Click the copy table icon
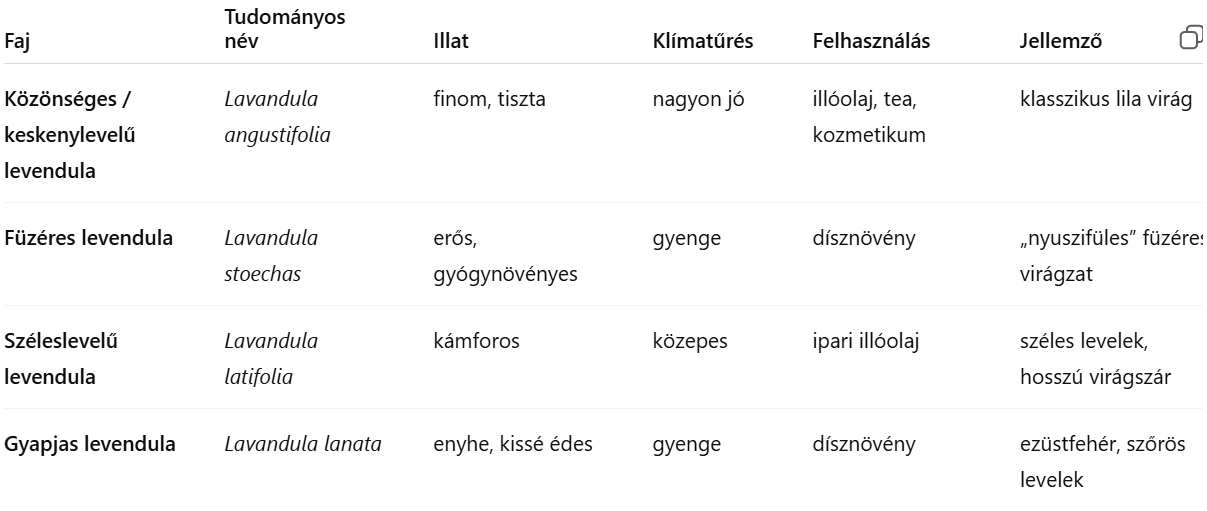The image size is (1207, 511). point(1191,38)
